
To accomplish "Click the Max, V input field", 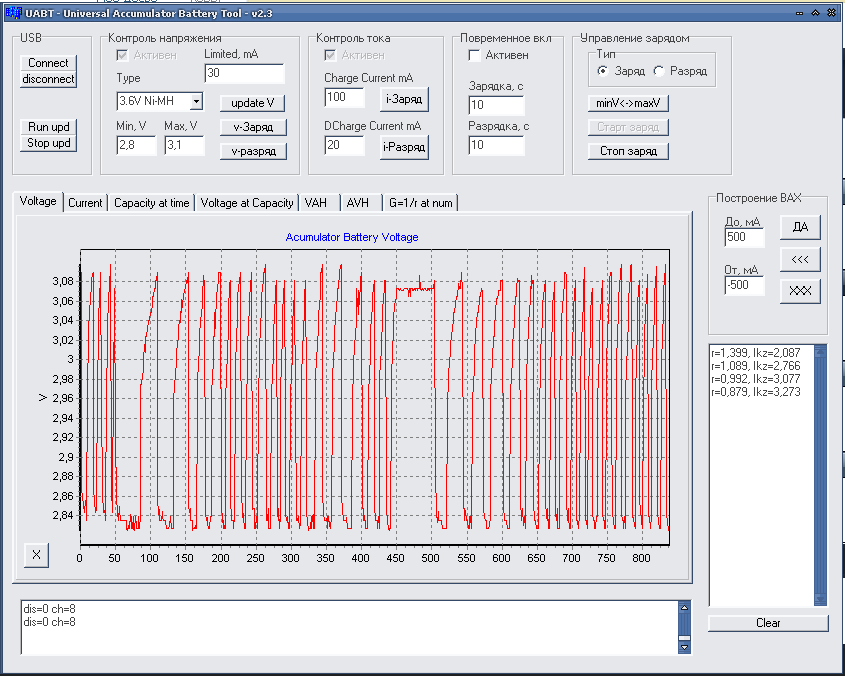I will click(x=184, y=145).
